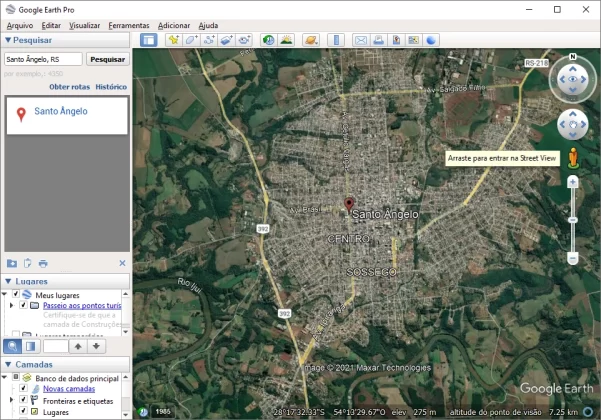Show historical imagery clock icon
601x420 pixels.
269,40
